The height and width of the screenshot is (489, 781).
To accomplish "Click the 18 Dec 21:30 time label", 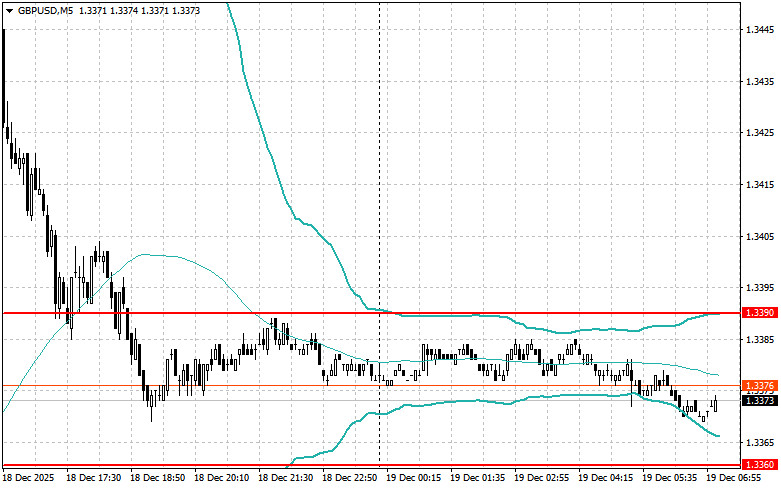I will [x=285, y=478].
